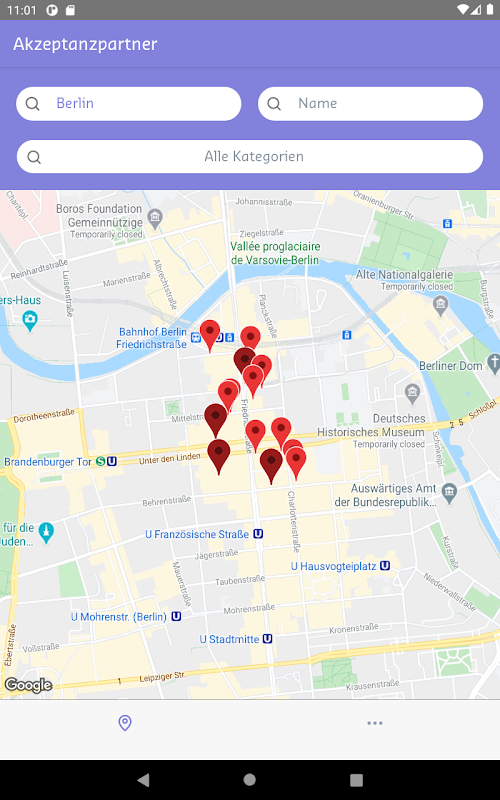The image size is (500, 800).
Task: Click the magnifier icon in Berlin field
Action: (x=33, y=104)
